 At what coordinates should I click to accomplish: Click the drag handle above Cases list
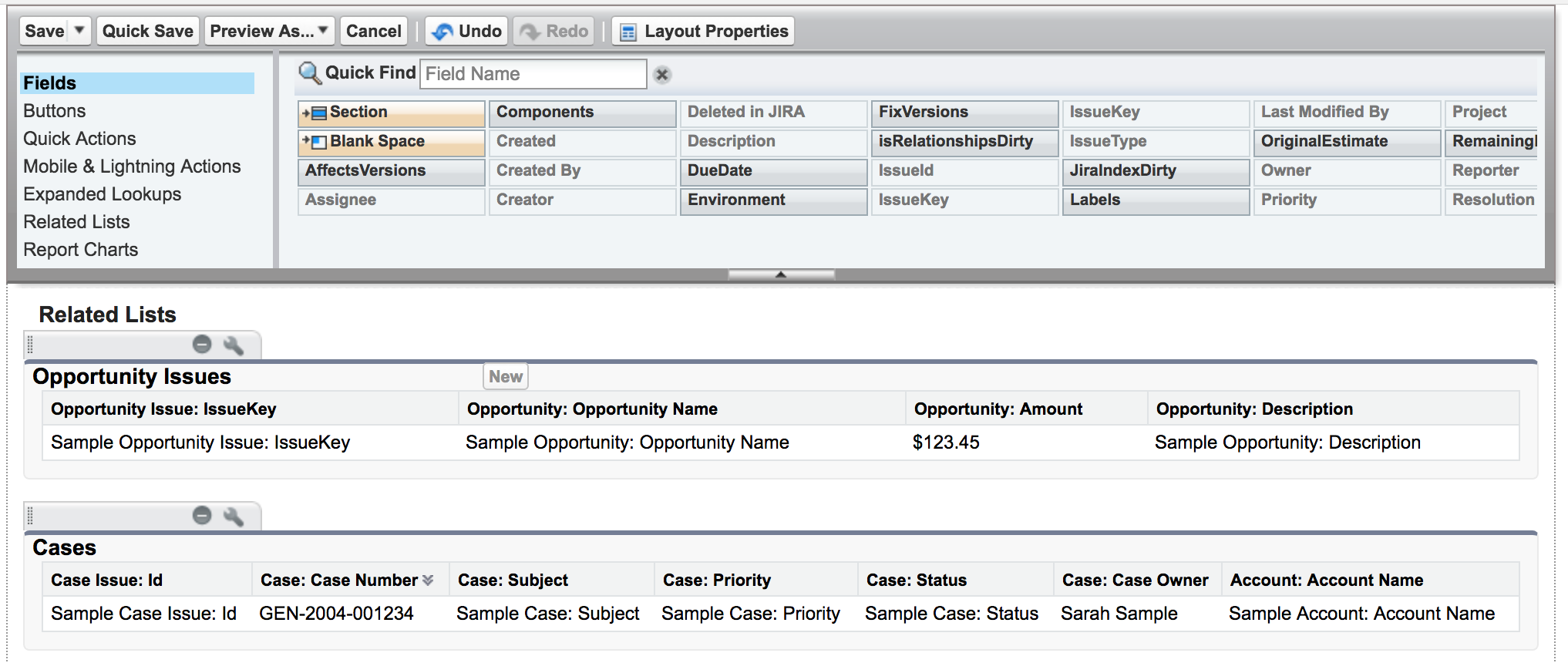[30, 516]
